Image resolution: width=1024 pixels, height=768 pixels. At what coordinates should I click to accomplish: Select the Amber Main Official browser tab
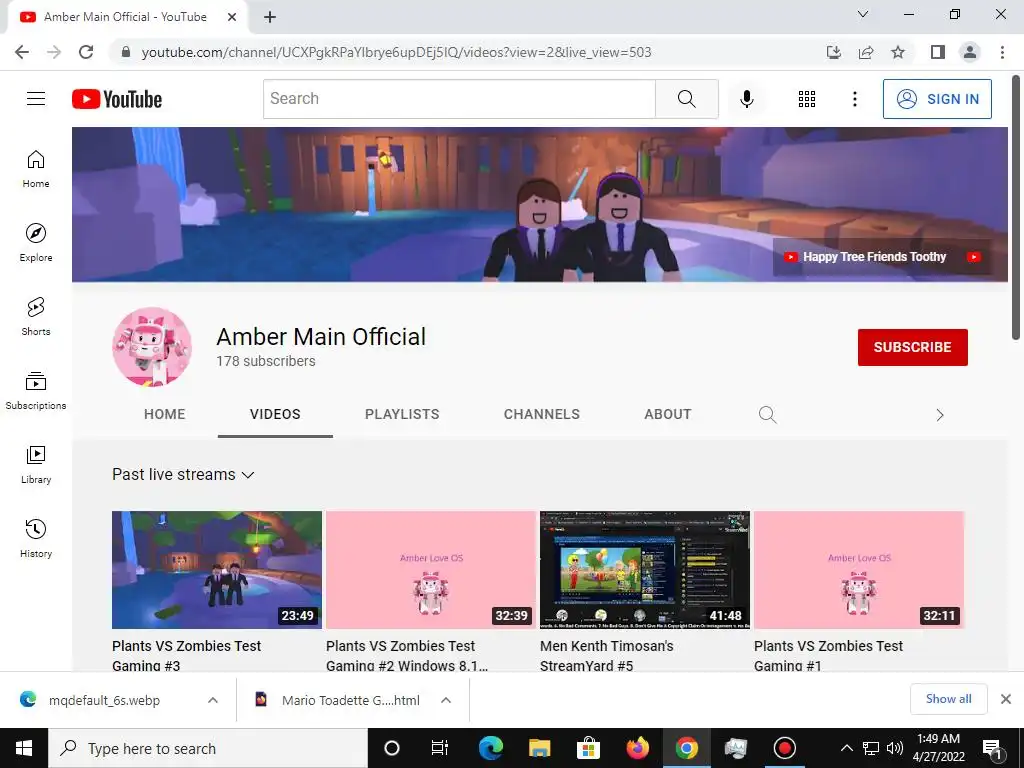tap(125, 17)
